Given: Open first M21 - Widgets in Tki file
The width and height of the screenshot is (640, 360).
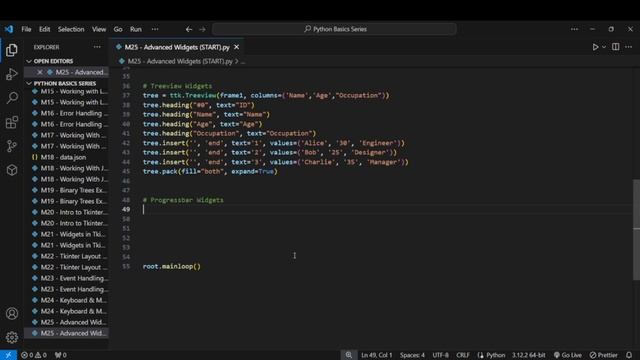Looking at the screenshot, I should point(67,234).
